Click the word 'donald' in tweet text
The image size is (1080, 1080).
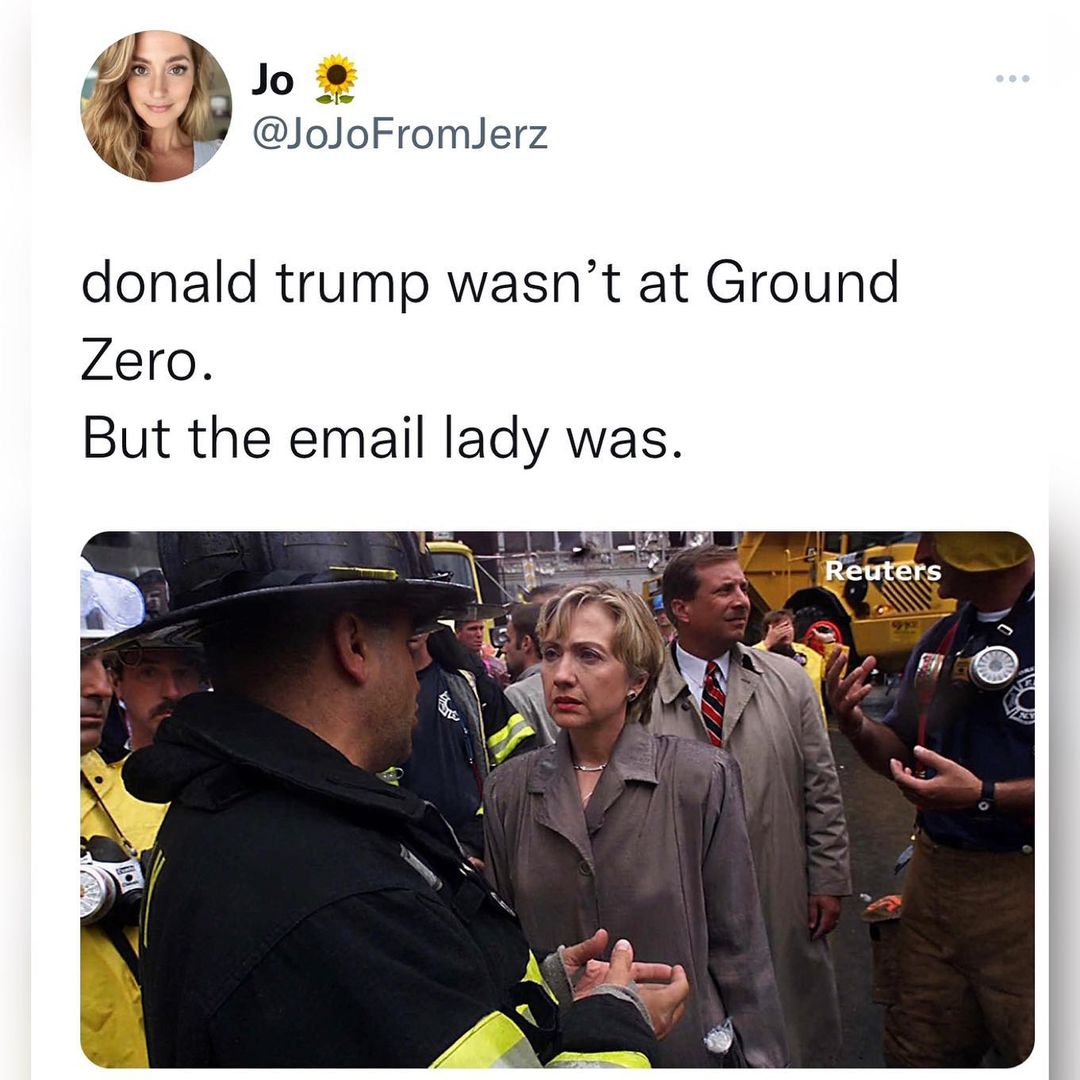click(x=169, y=282)
